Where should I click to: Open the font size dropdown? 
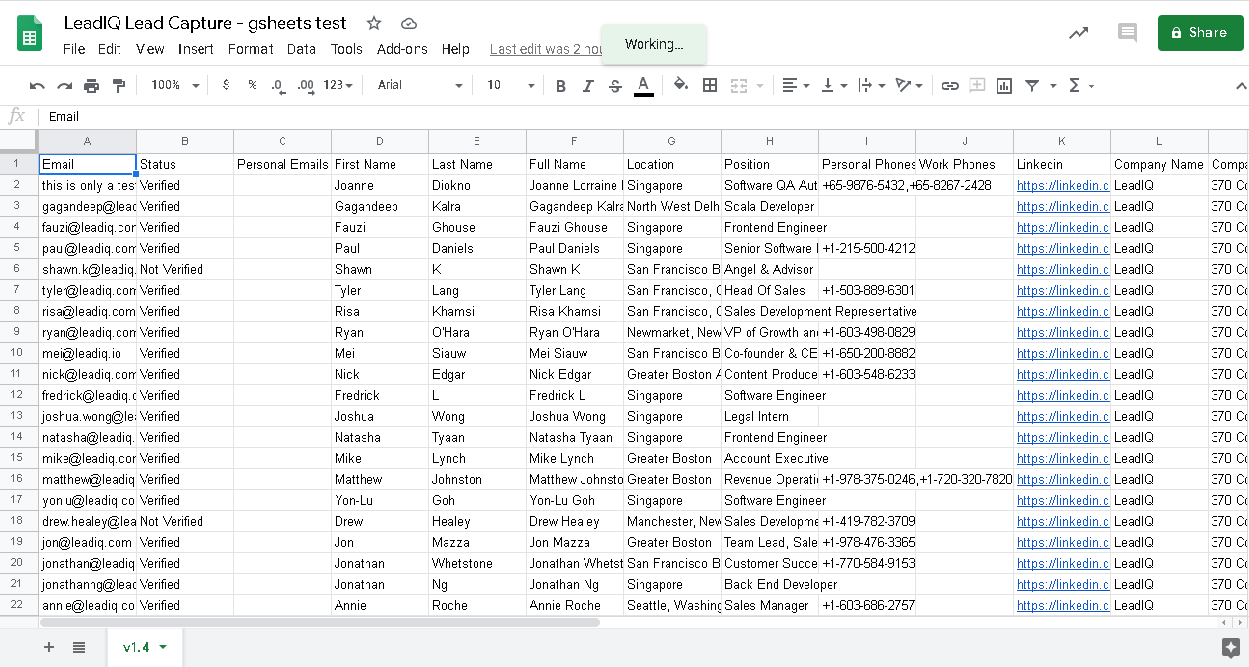[510, 86]
